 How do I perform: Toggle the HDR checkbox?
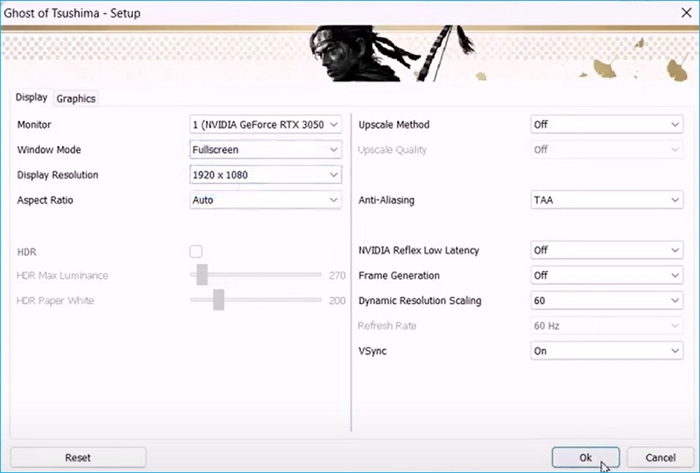pyautogui.click(x=196, y=252)
